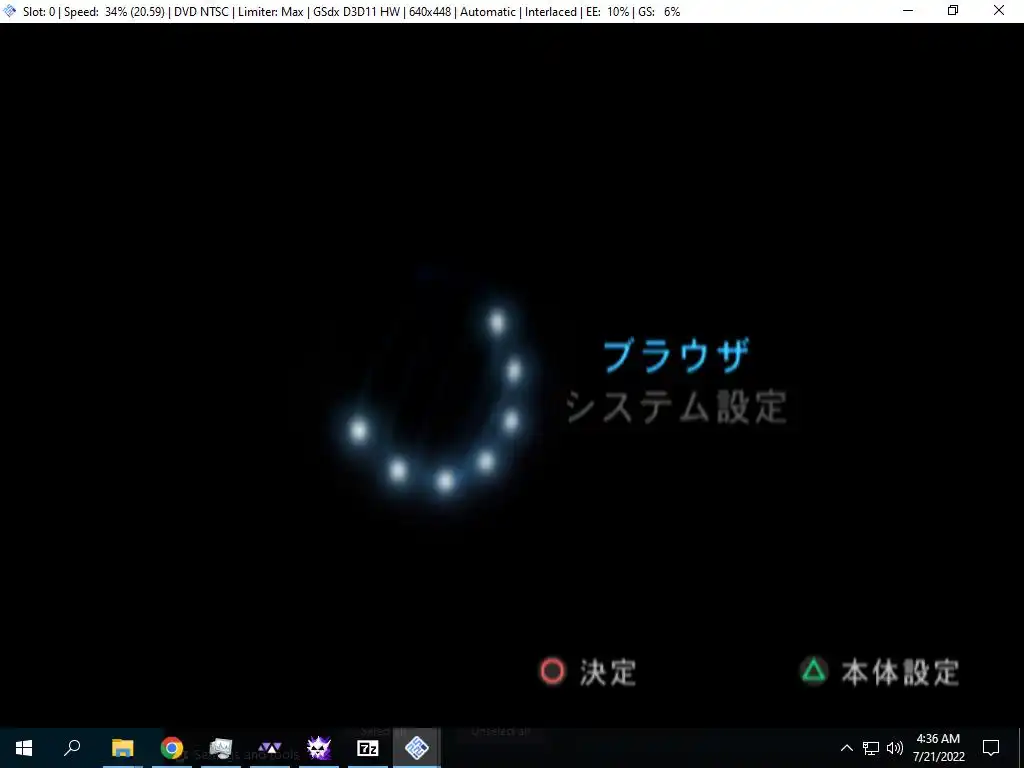This screenshot has width=1024, height=768.
Task: Click the PCSX2 icon in title bar
Action: click(9, 11)
